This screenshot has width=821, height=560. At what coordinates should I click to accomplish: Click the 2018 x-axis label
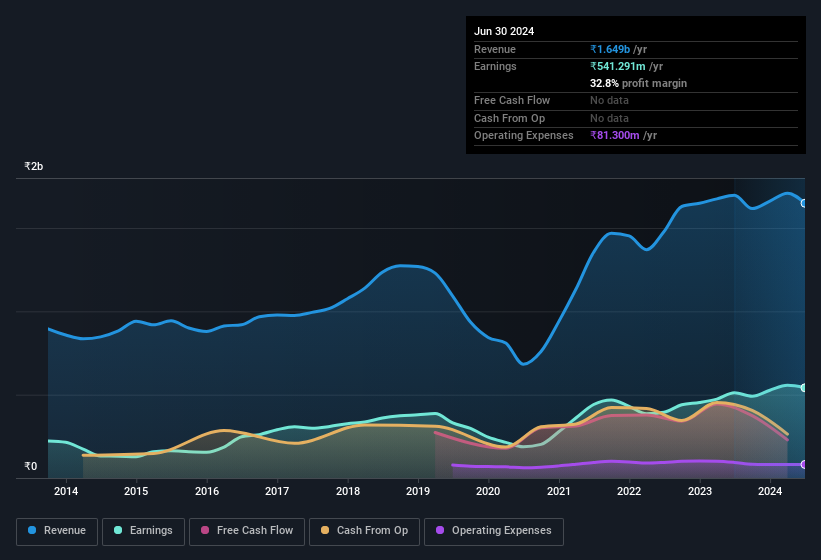(348, 491)
